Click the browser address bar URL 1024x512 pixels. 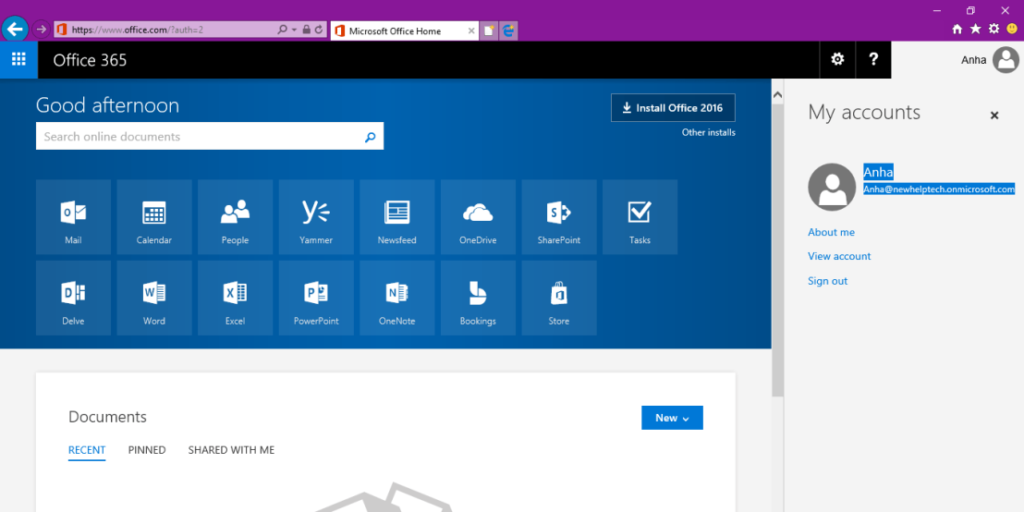138,30
